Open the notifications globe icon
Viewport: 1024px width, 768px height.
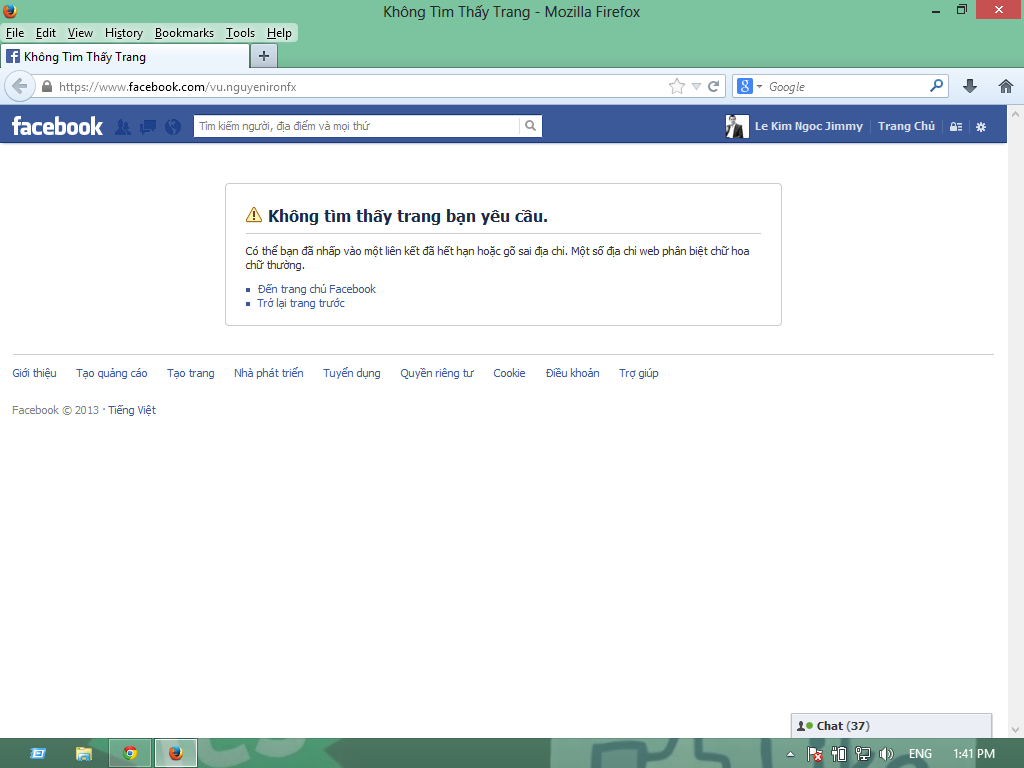(x=173, y=127)
